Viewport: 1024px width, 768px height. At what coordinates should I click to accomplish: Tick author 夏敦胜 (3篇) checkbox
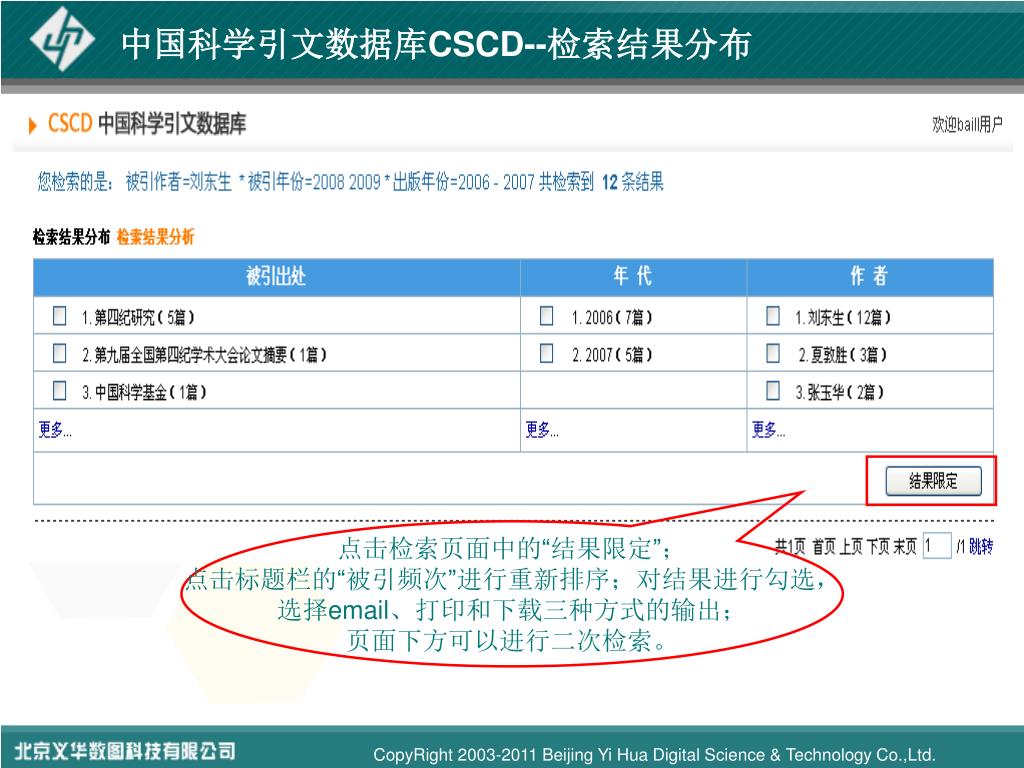773,353
